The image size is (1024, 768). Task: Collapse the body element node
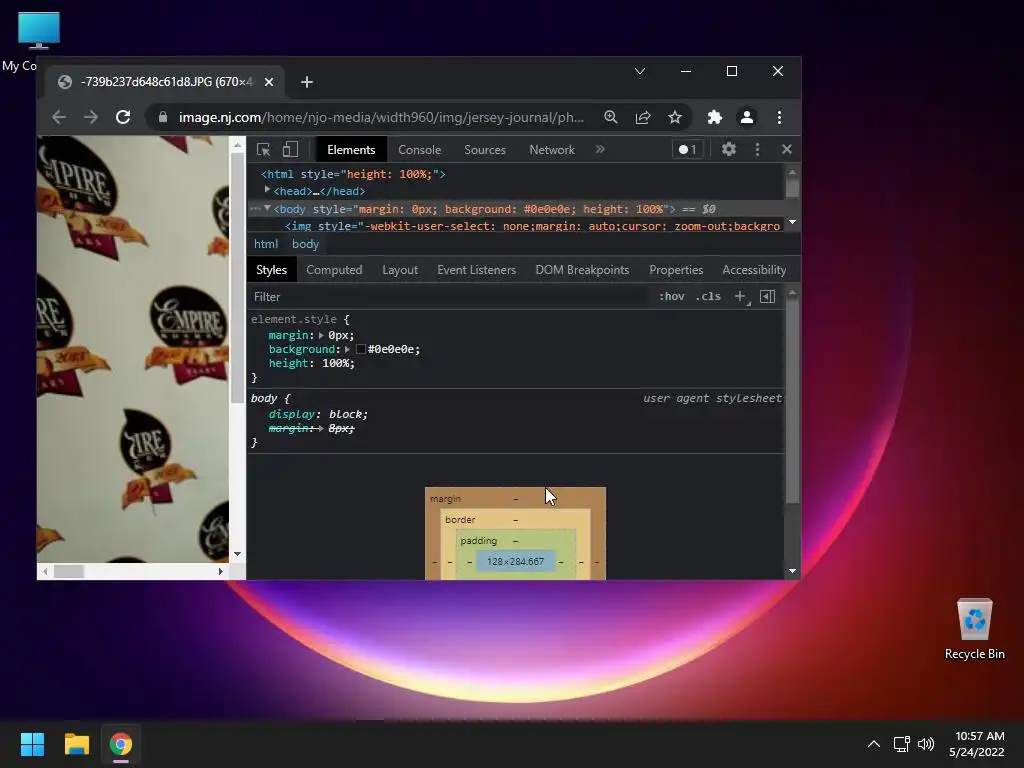[267, 208]
